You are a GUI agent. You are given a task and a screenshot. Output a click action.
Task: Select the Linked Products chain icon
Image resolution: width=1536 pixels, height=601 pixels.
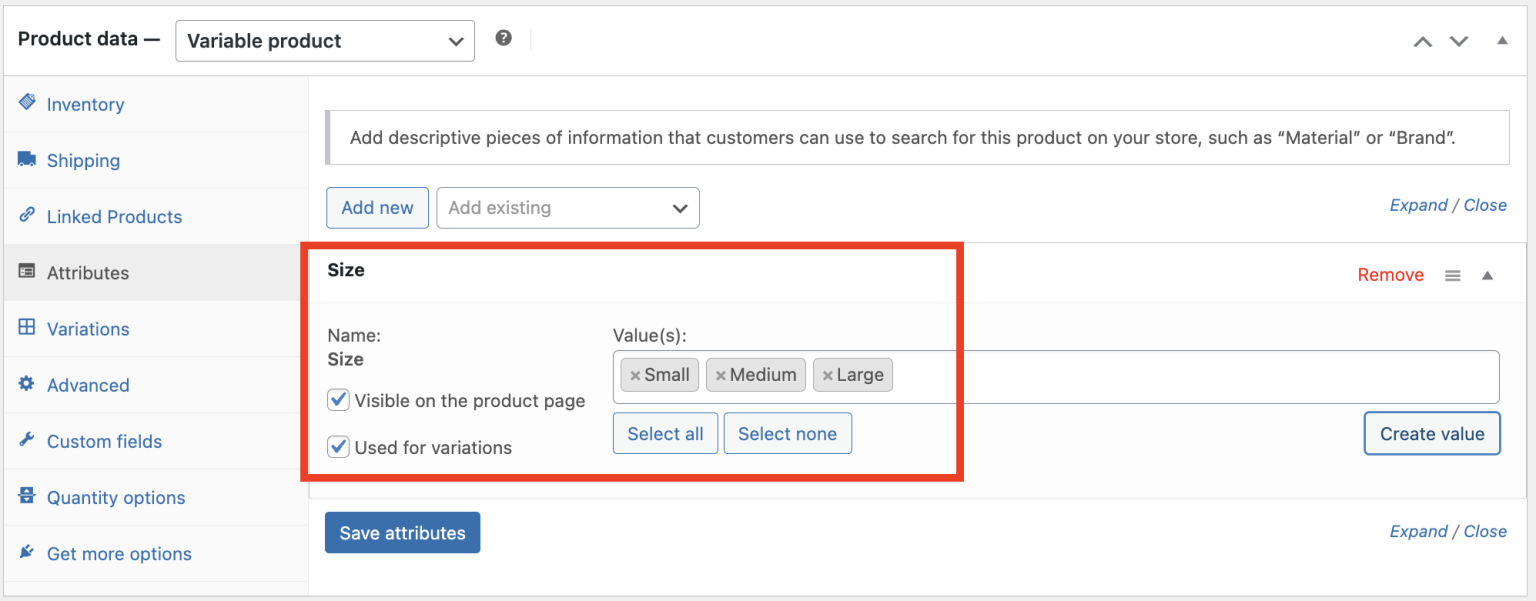pos(25,216)
